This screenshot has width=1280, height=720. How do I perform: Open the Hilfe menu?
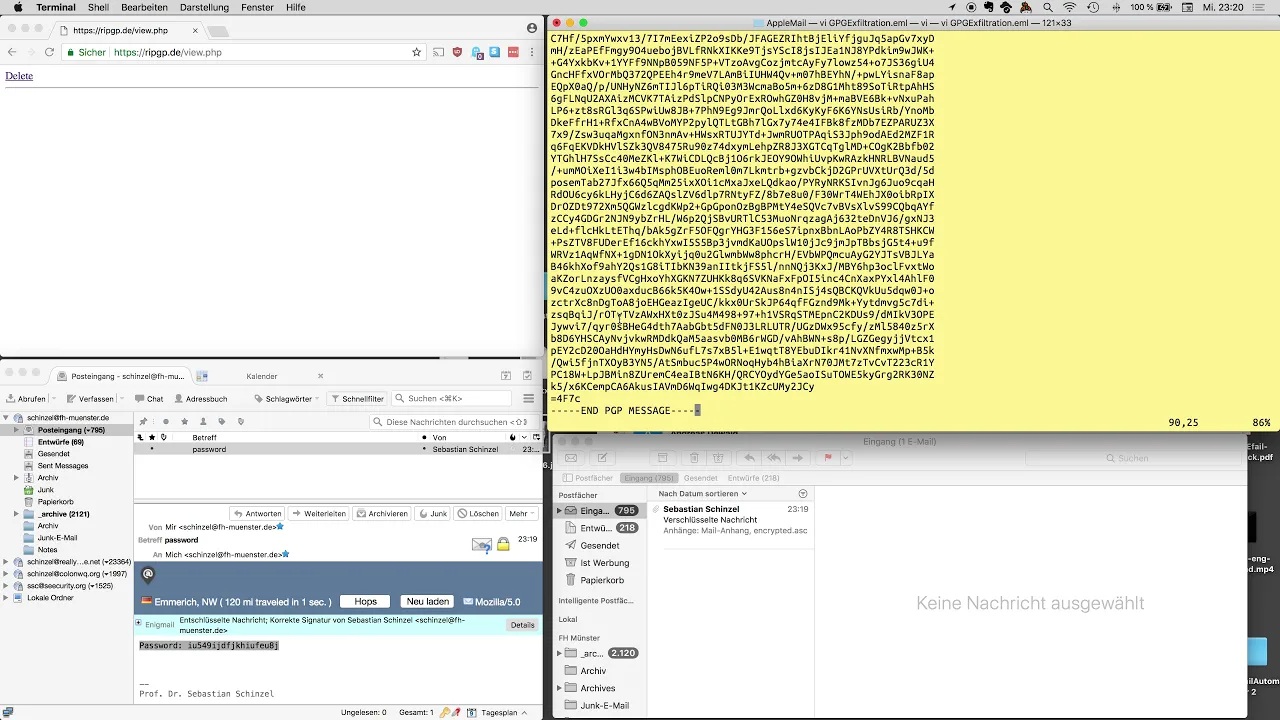[x=296, y=7]
